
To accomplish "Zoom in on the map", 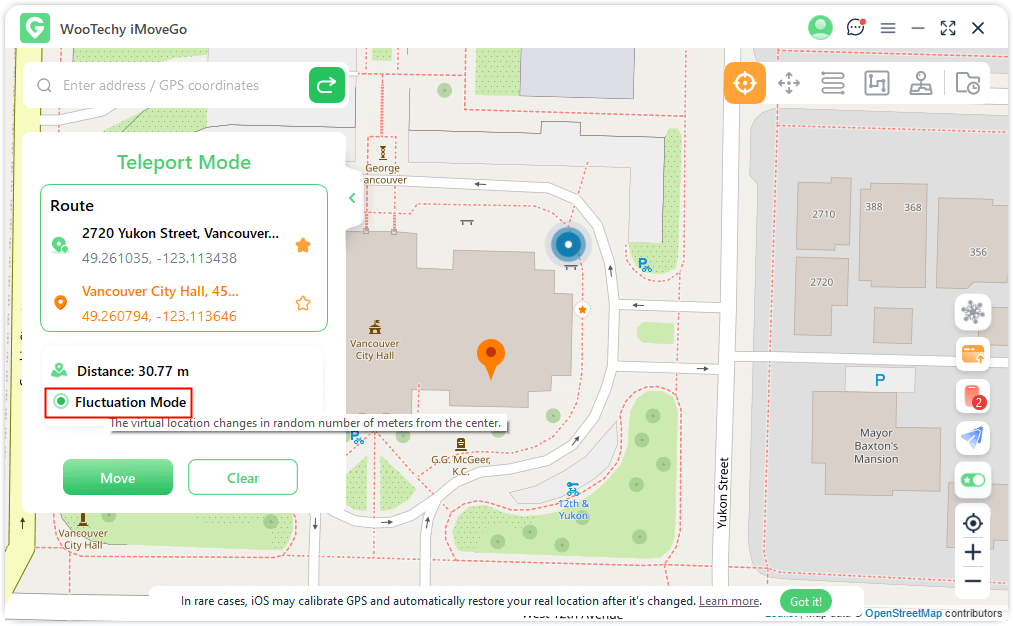I will [973, 552].
